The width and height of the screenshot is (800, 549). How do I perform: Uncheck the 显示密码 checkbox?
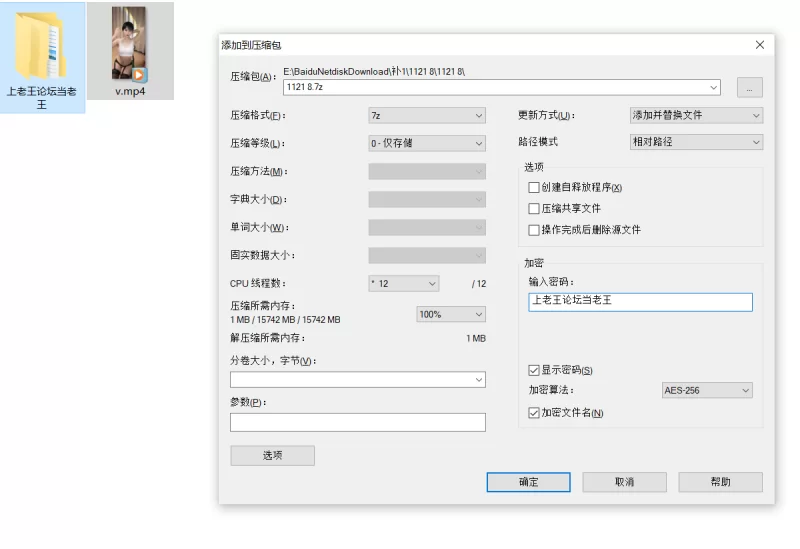tap(534, 370)
